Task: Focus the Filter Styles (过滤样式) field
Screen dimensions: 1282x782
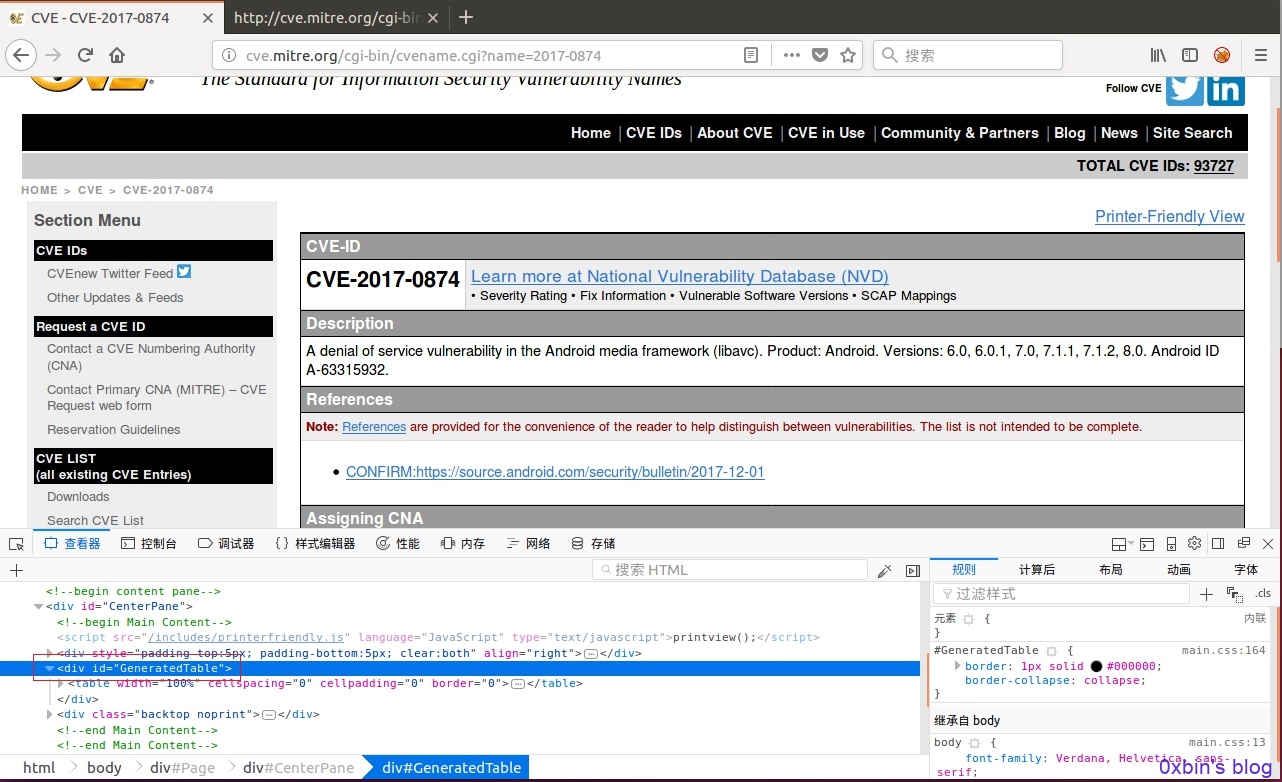Action: coord(1061,594)
